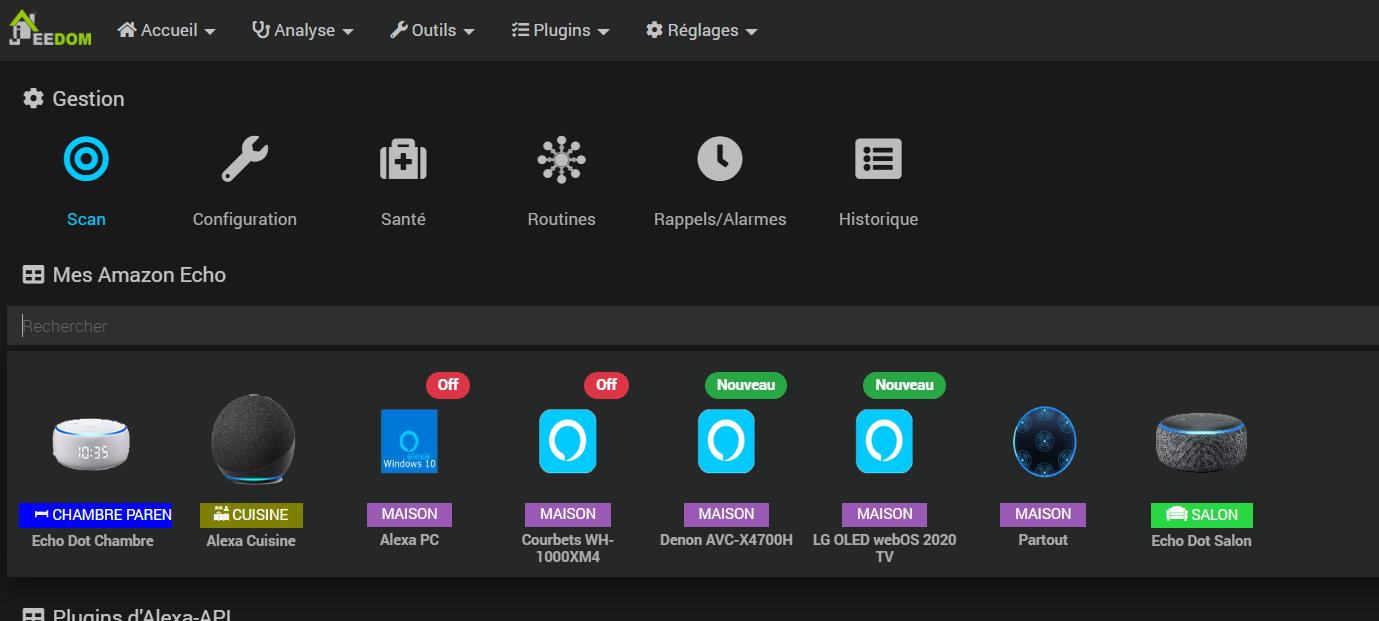Click the MAISON tag above Alexa PC

point(409,514)
